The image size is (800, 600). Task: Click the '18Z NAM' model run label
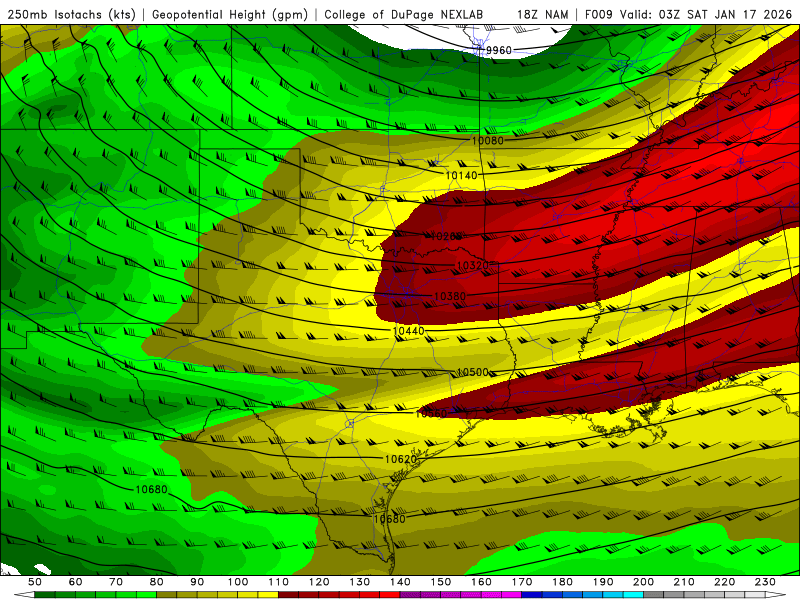pyautogui.click(x=543, y=14)
